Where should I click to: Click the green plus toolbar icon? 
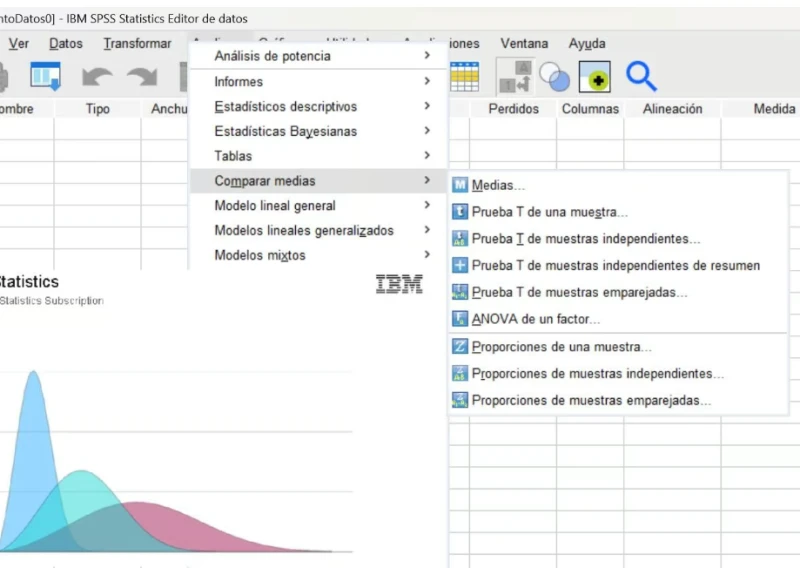click(x=594, y=77)
